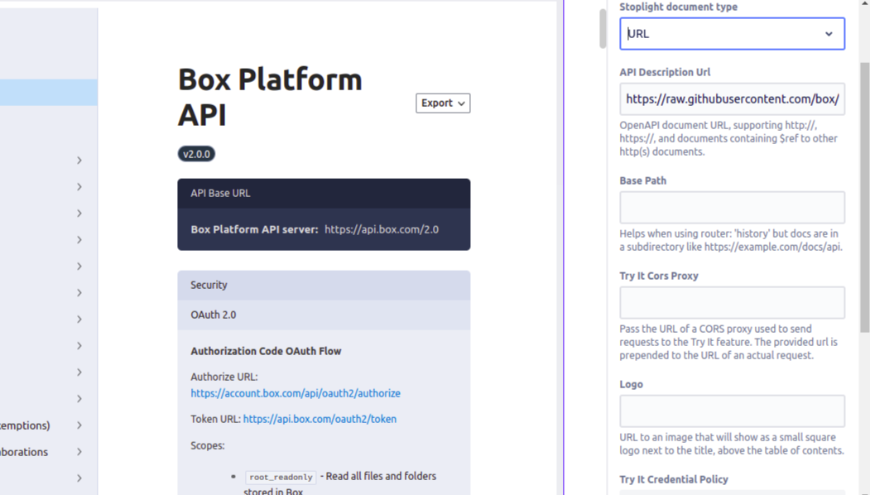870x495 pixels.
Task: Click the documentation preview's vertical scrollbar
Action: click(x=603, y=28)
